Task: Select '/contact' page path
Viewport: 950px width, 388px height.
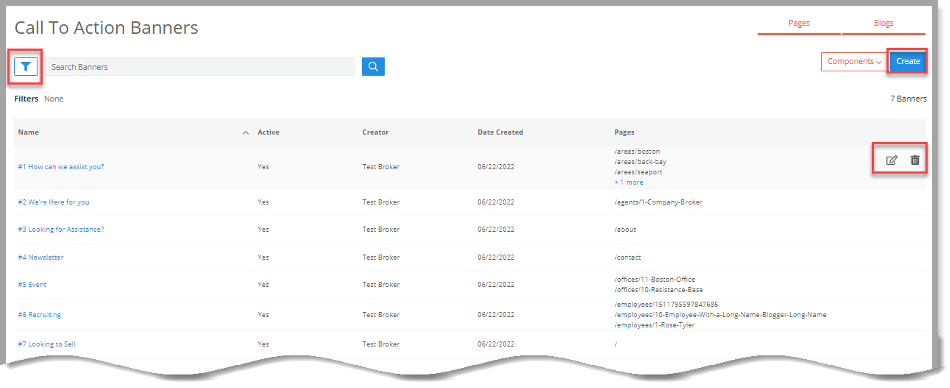Action: 628,258
